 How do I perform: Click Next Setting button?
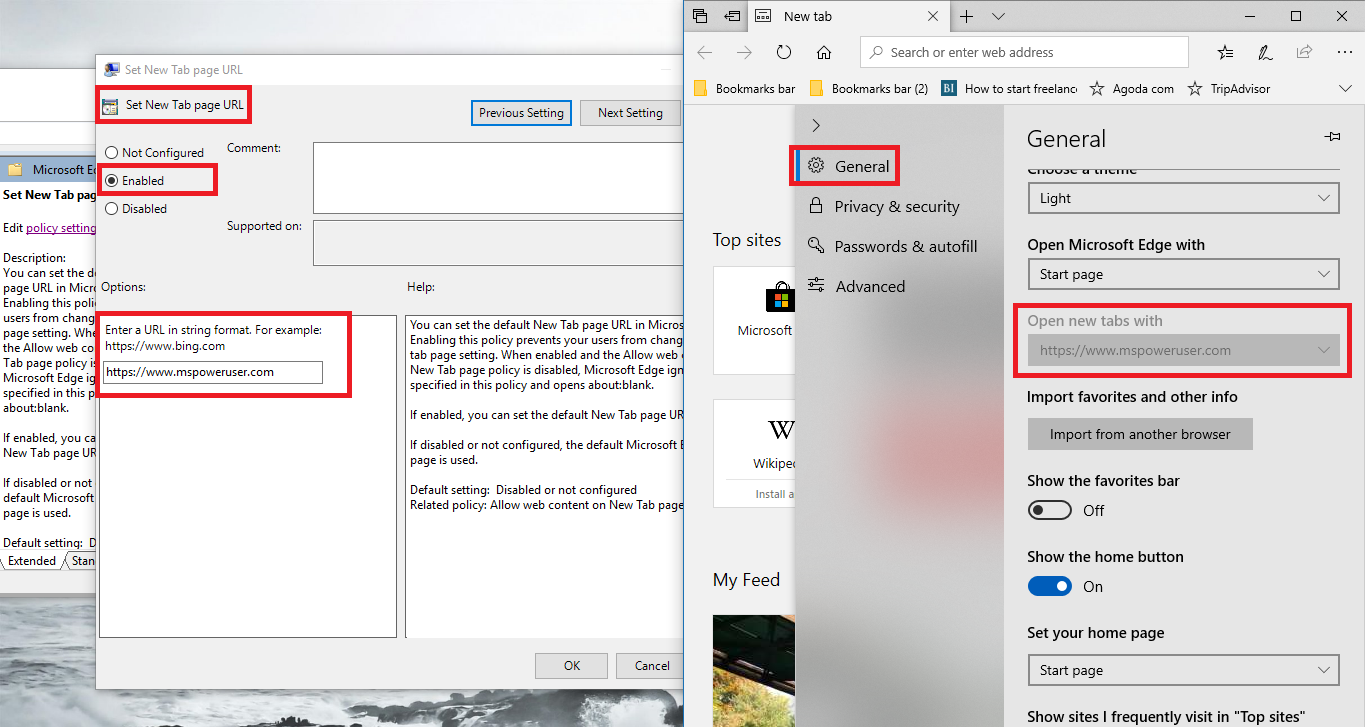[x=630, y=113]
